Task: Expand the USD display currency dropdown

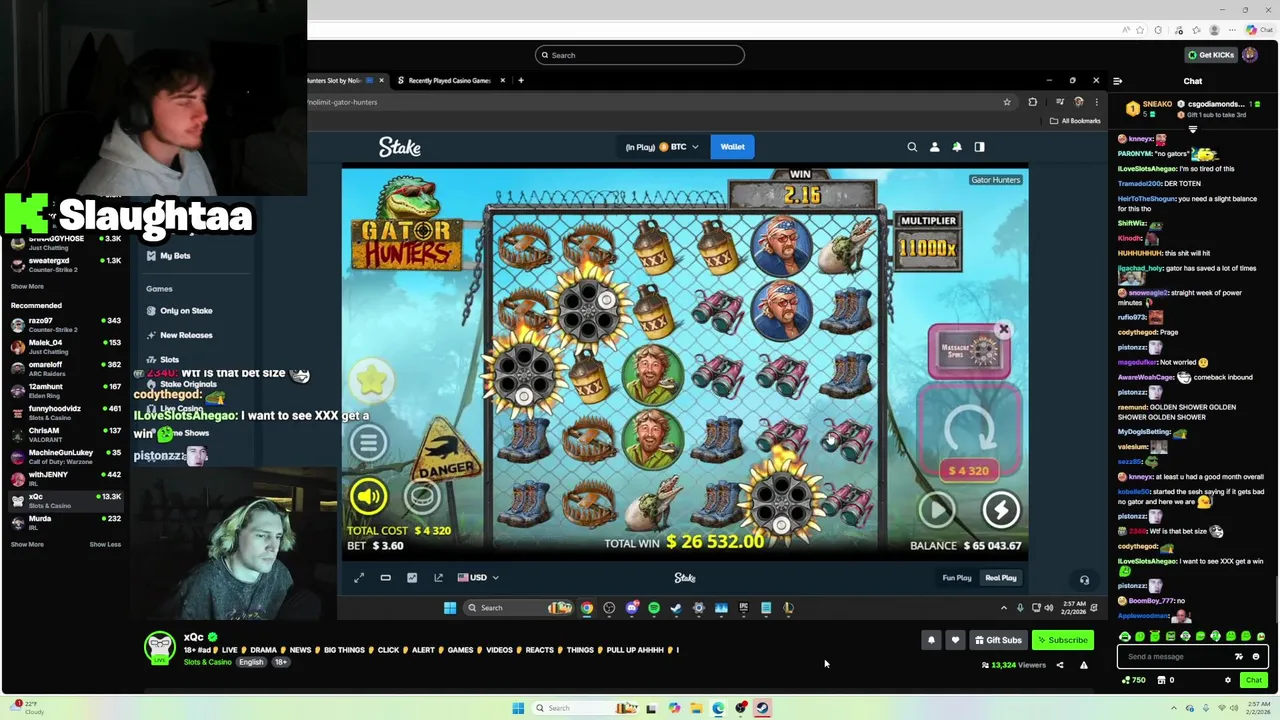Action: click(478, 577)
